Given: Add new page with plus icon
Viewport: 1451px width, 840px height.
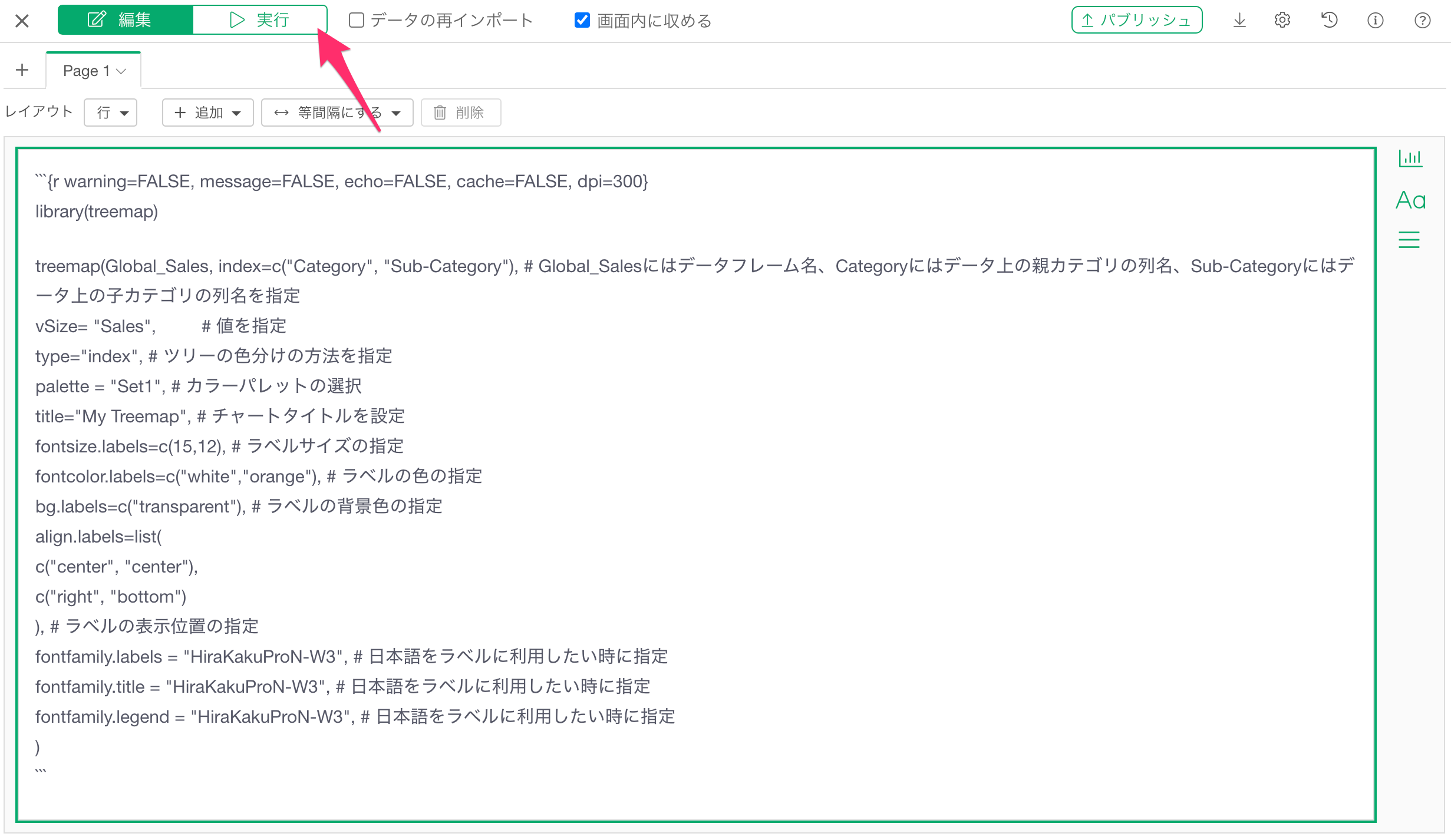Looking at the screenshot, I should coord(22,70).
